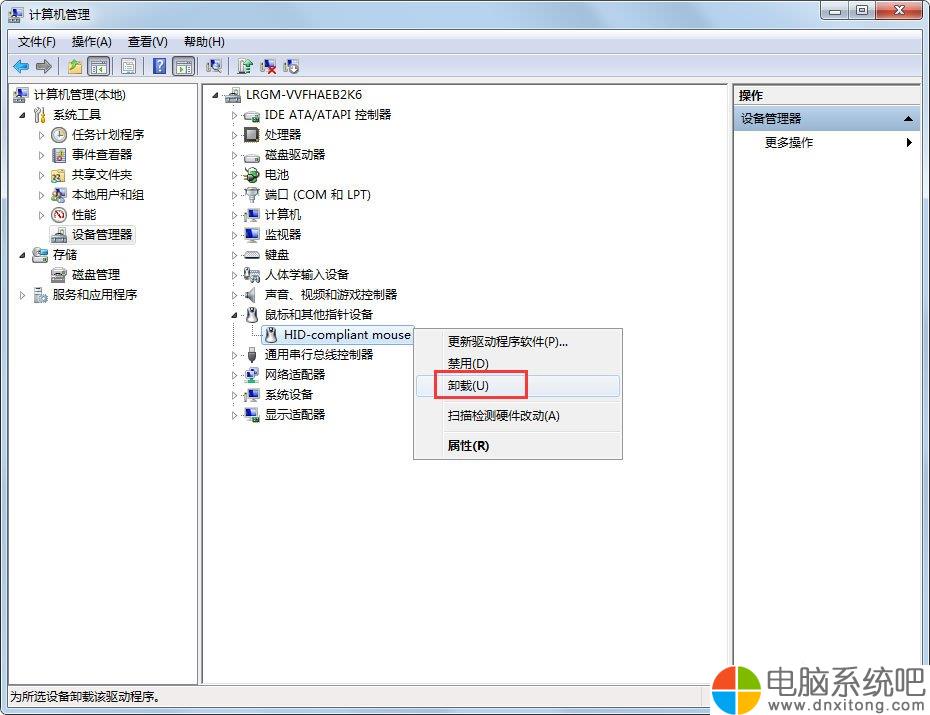Select the 事件查看器 icon
Image resolution: width=930 pixels, height=715 pixels.
pos(59,155)
